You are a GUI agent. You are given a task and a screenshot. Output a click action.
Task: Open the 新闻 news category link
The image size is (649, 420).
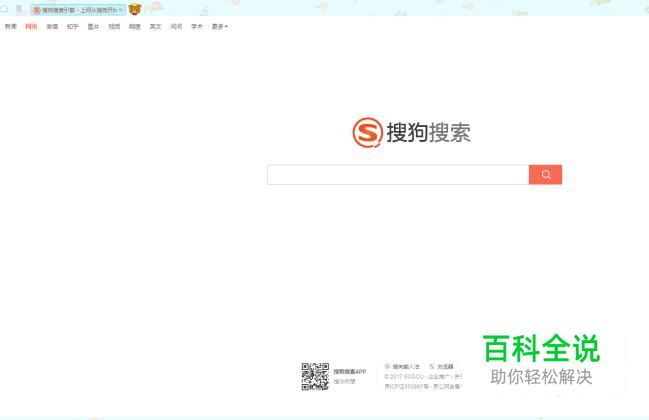(x=10, y=26)
